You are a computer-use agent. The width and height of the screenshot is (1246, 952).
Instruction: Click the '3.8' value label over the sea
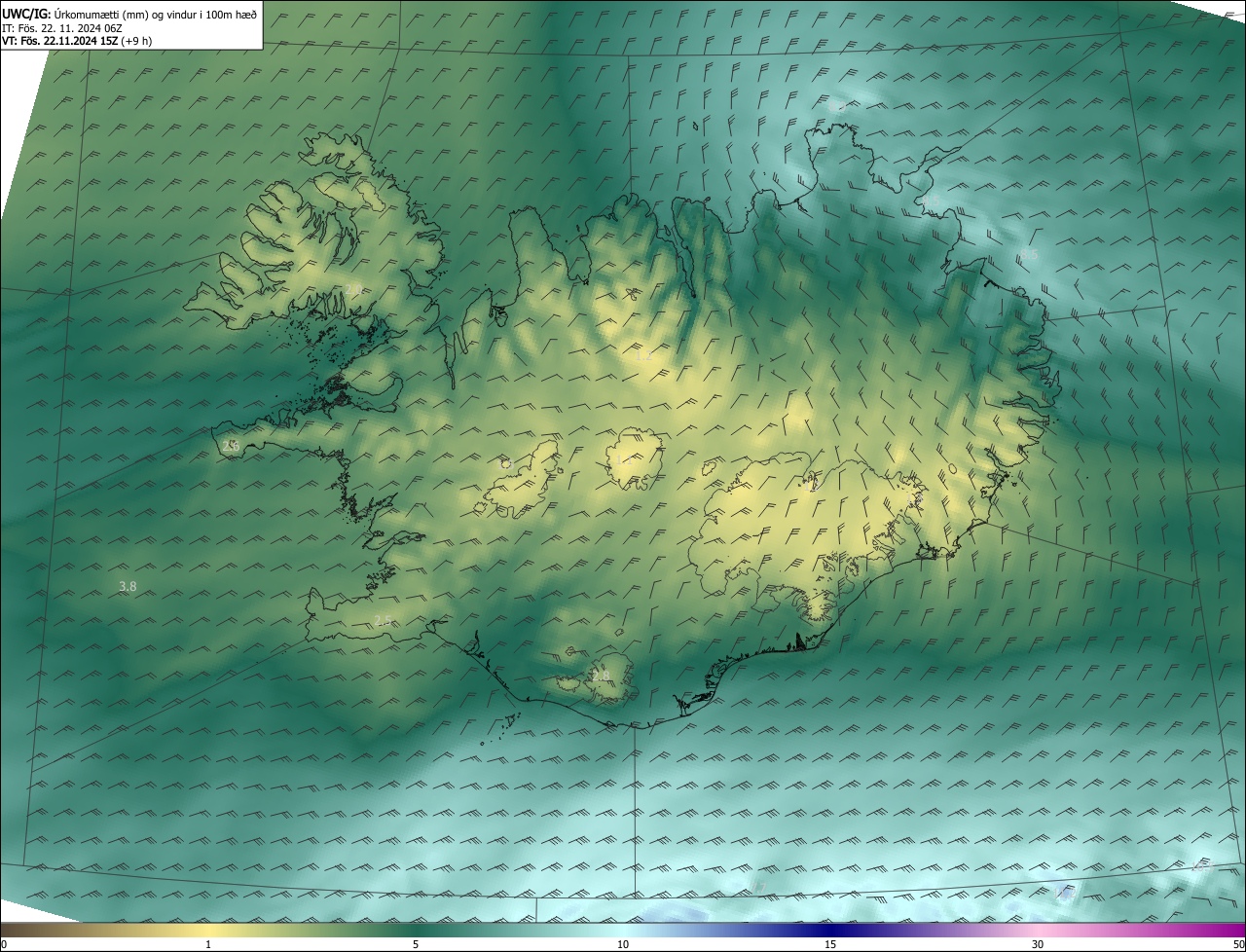(x=128, y=586)
